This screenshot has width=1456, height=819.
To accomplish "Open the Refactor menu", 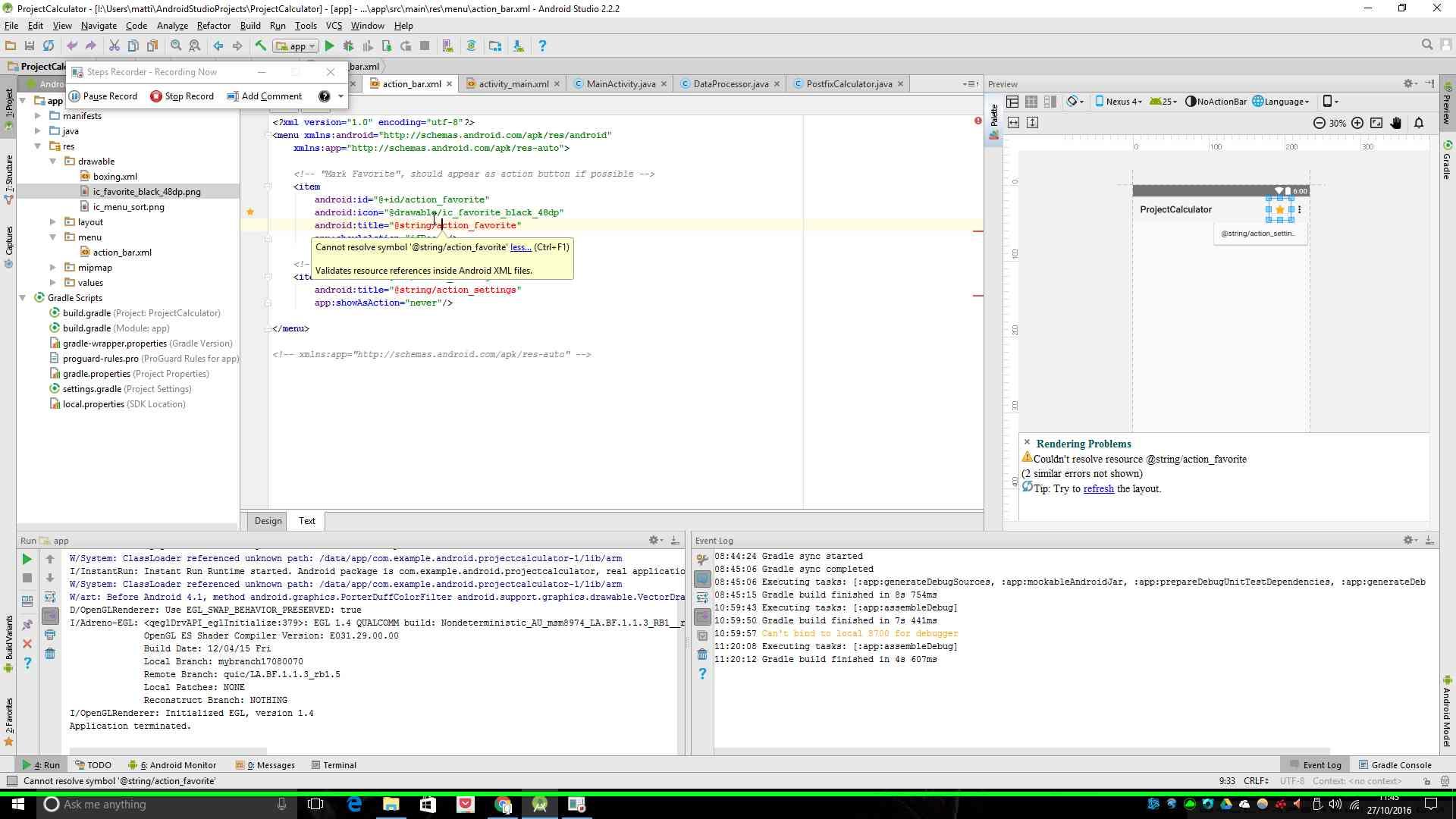I will (213, 26).
